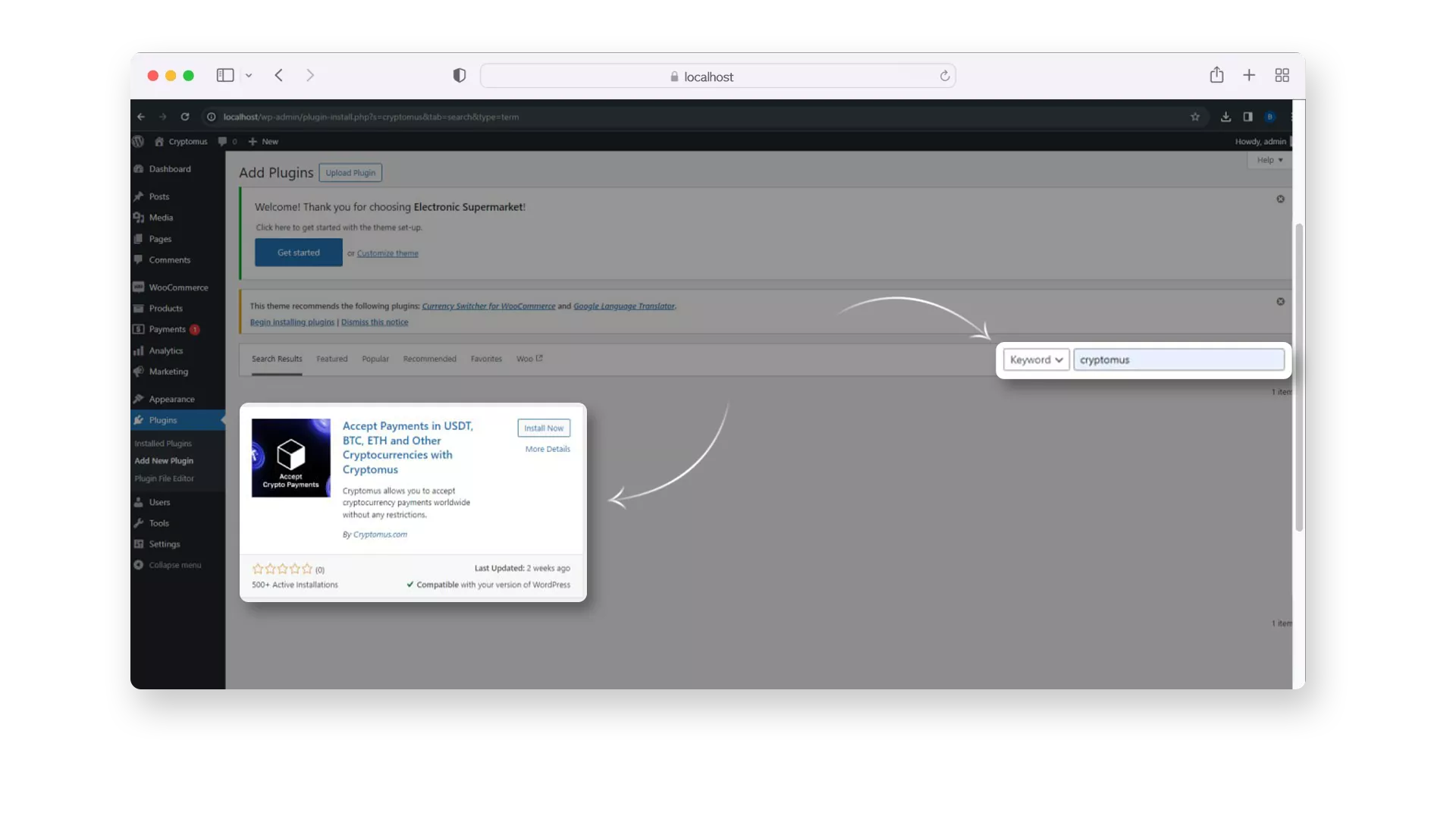Open Howdy, admin account menu

tap(1260, 142)
